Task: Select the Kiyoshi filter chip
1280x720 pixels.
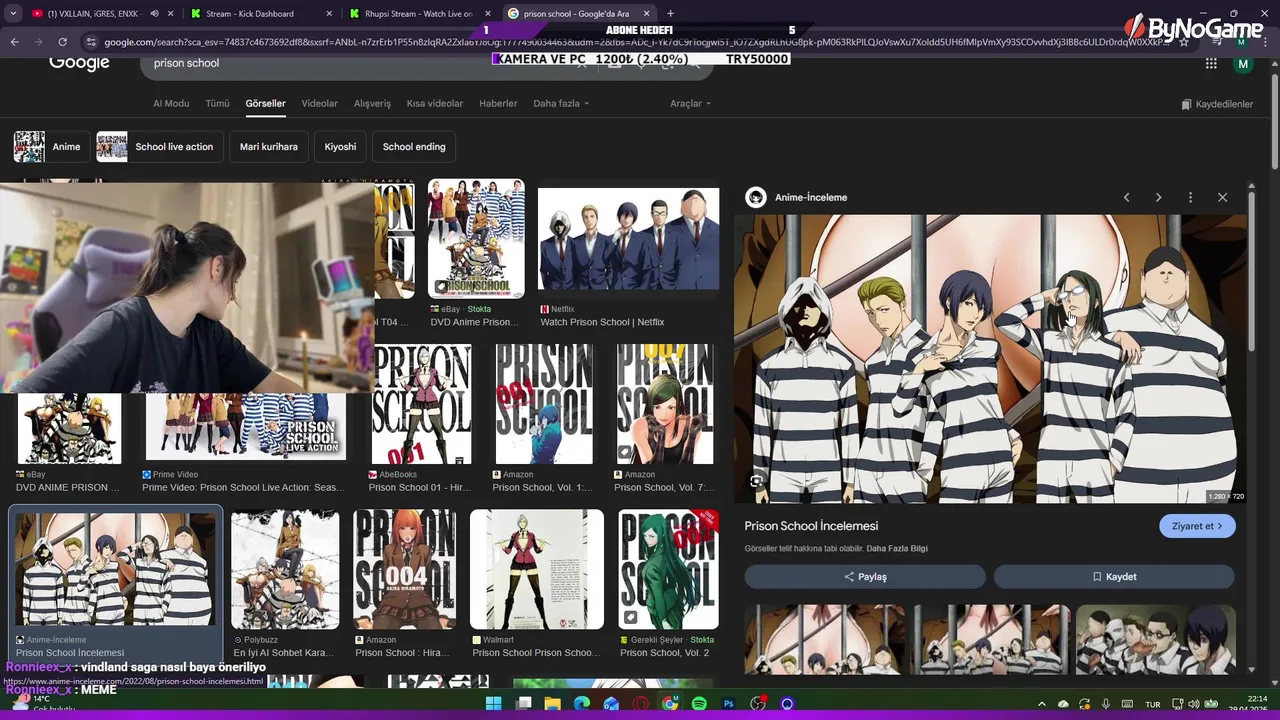Action: click(340, 146)
